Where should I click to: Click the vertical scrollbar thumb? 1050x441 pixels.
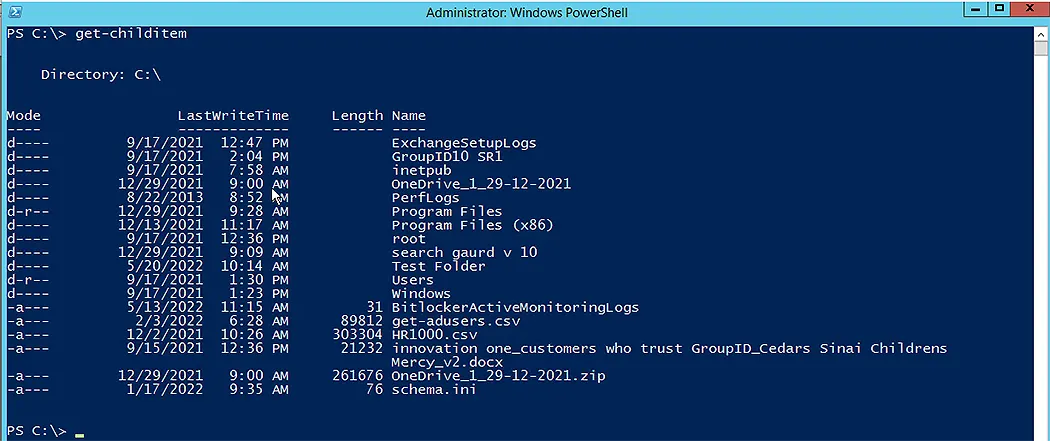[1041, 49]
